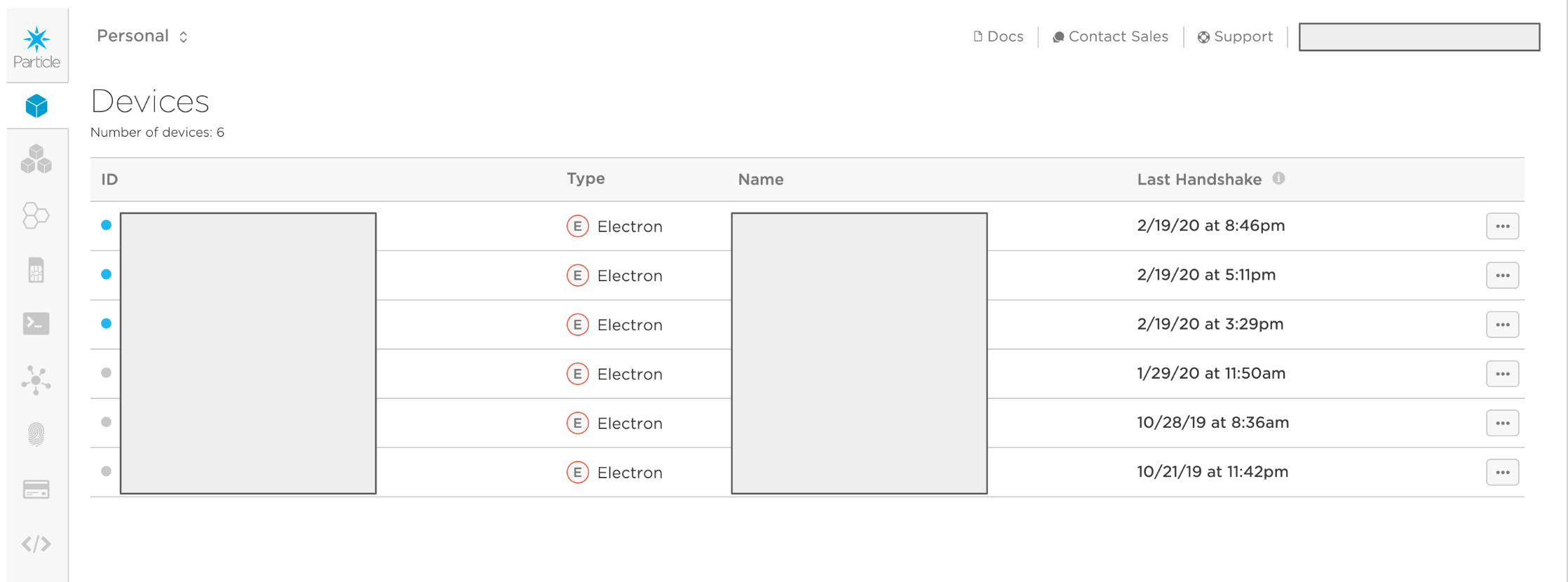Open the Integrations network icon
Image resolution: width=1568 pixels, height=582 pixels.
pyautogui.click(x=36, y=380)
